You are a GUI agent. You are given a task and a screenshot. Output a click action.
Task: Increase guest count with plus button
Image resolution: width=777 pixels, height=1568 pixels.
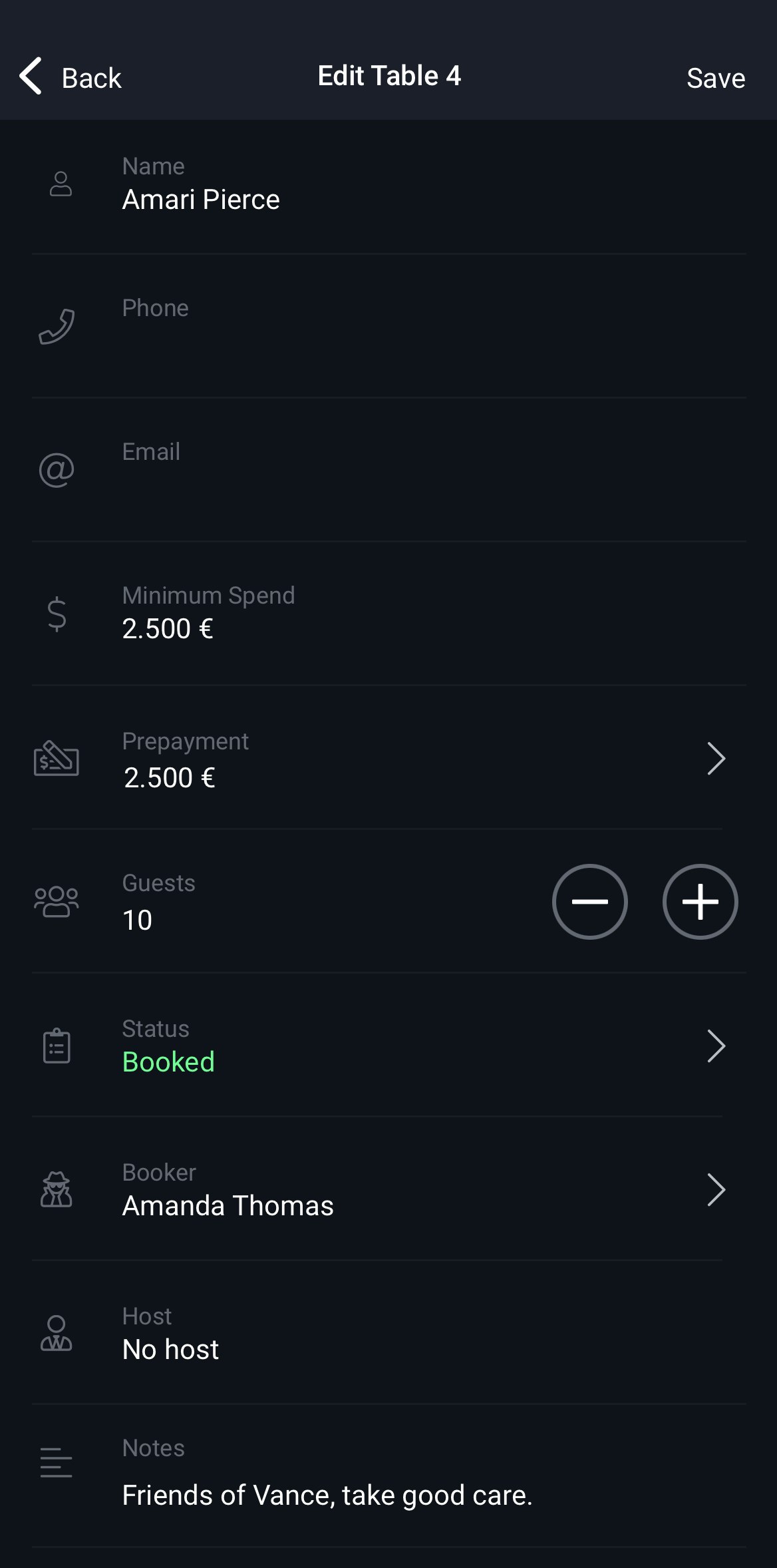point(700,902)
